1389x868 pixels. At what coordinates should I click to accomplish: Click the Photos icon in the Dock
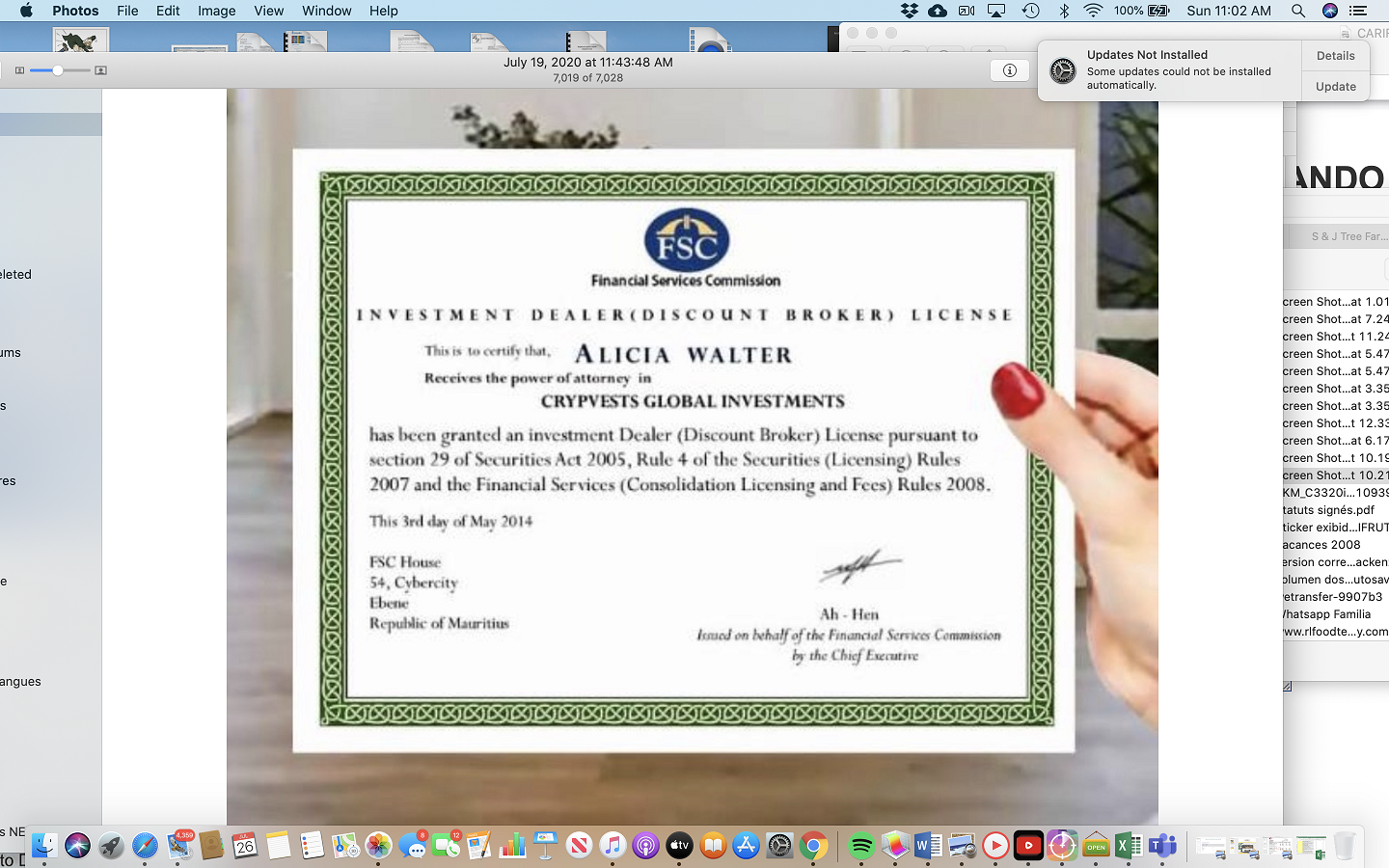pyautogui.click(x=379, y=846)
